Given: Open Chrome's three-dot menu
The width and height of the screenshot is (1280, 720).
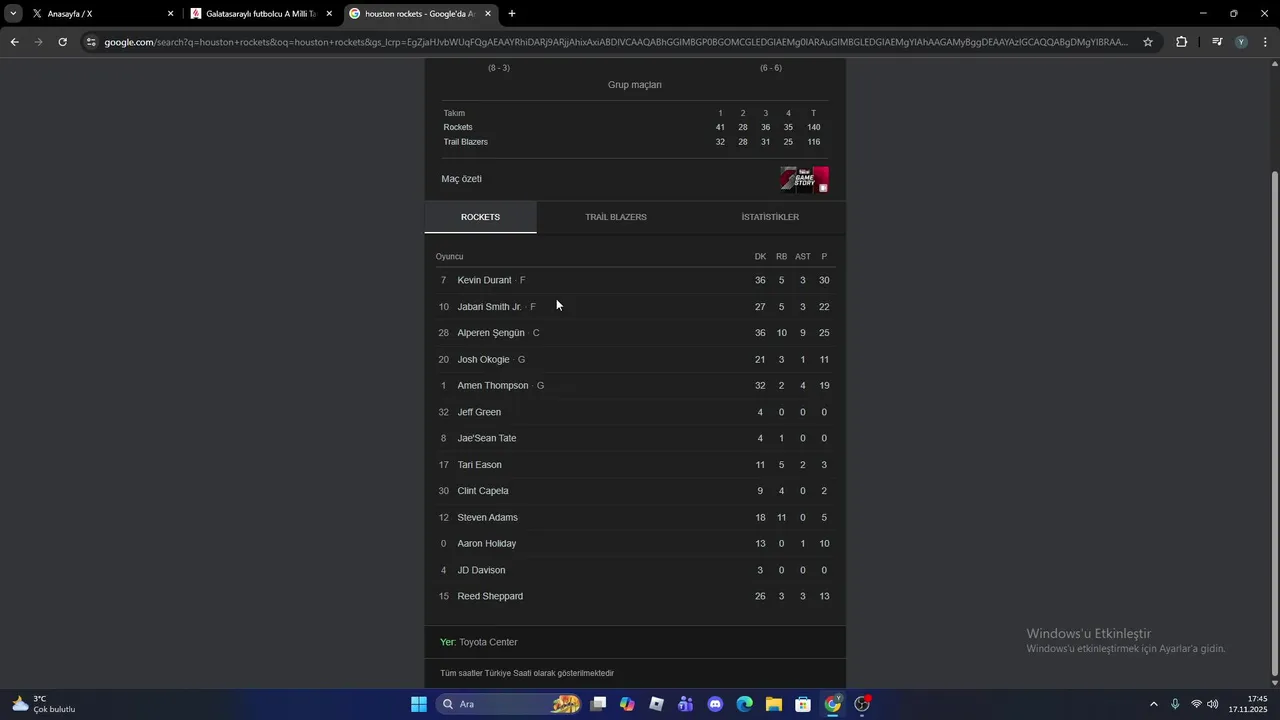Looking at the screenshot, I should pyautogui.click(x=1266, y=42).
